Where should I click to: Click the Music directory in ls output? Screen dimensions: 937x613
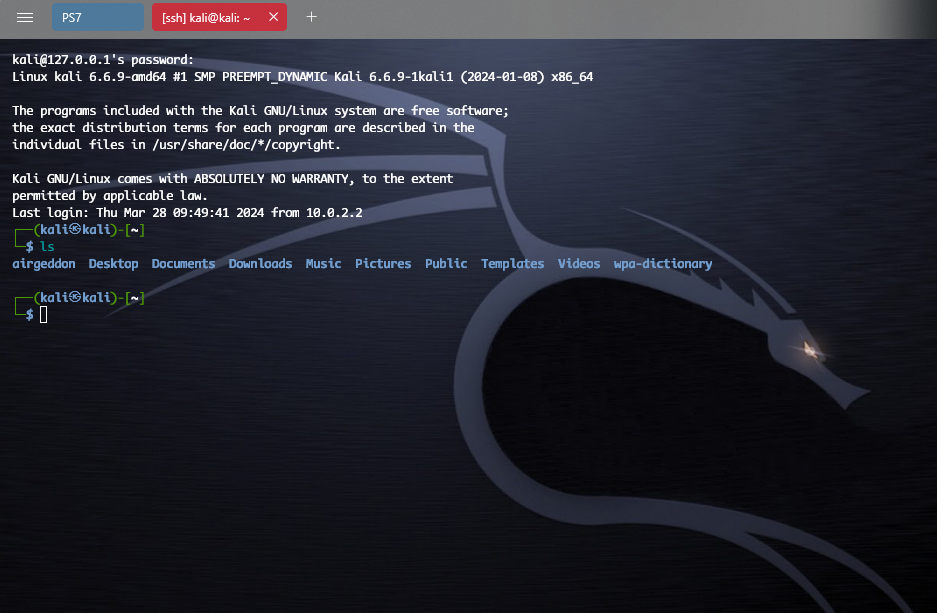click(323, 263)
